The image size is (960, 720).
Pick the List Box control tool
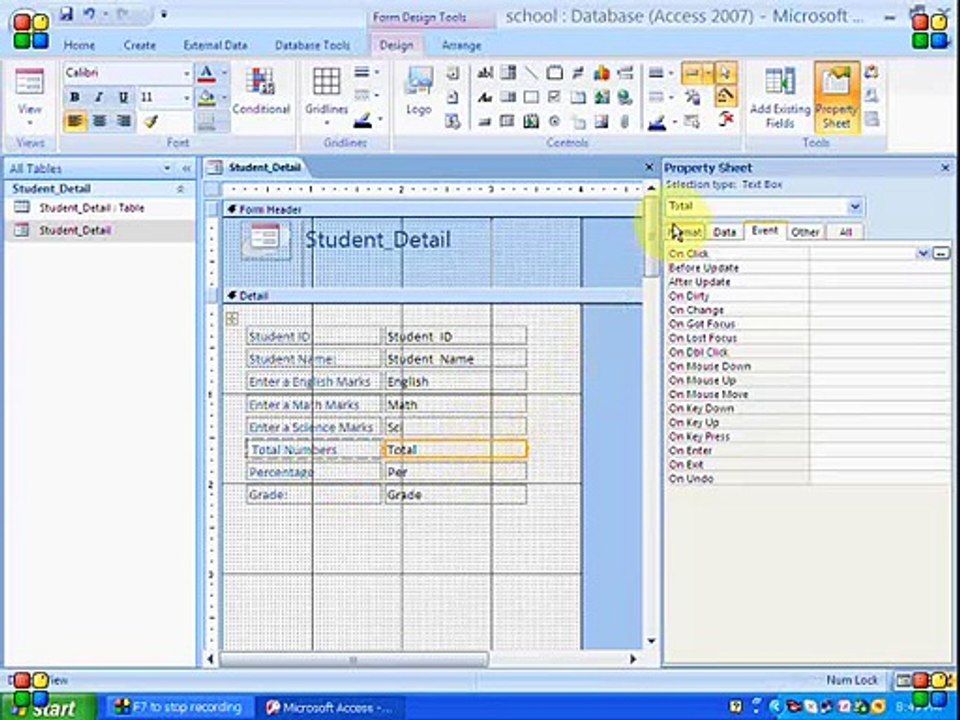pyautogui.click(x=508, y=97)
